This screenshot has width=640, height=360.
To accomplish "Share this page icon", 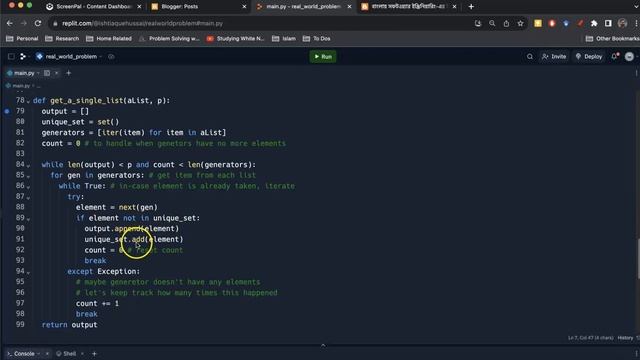I will tap(506, 23).
